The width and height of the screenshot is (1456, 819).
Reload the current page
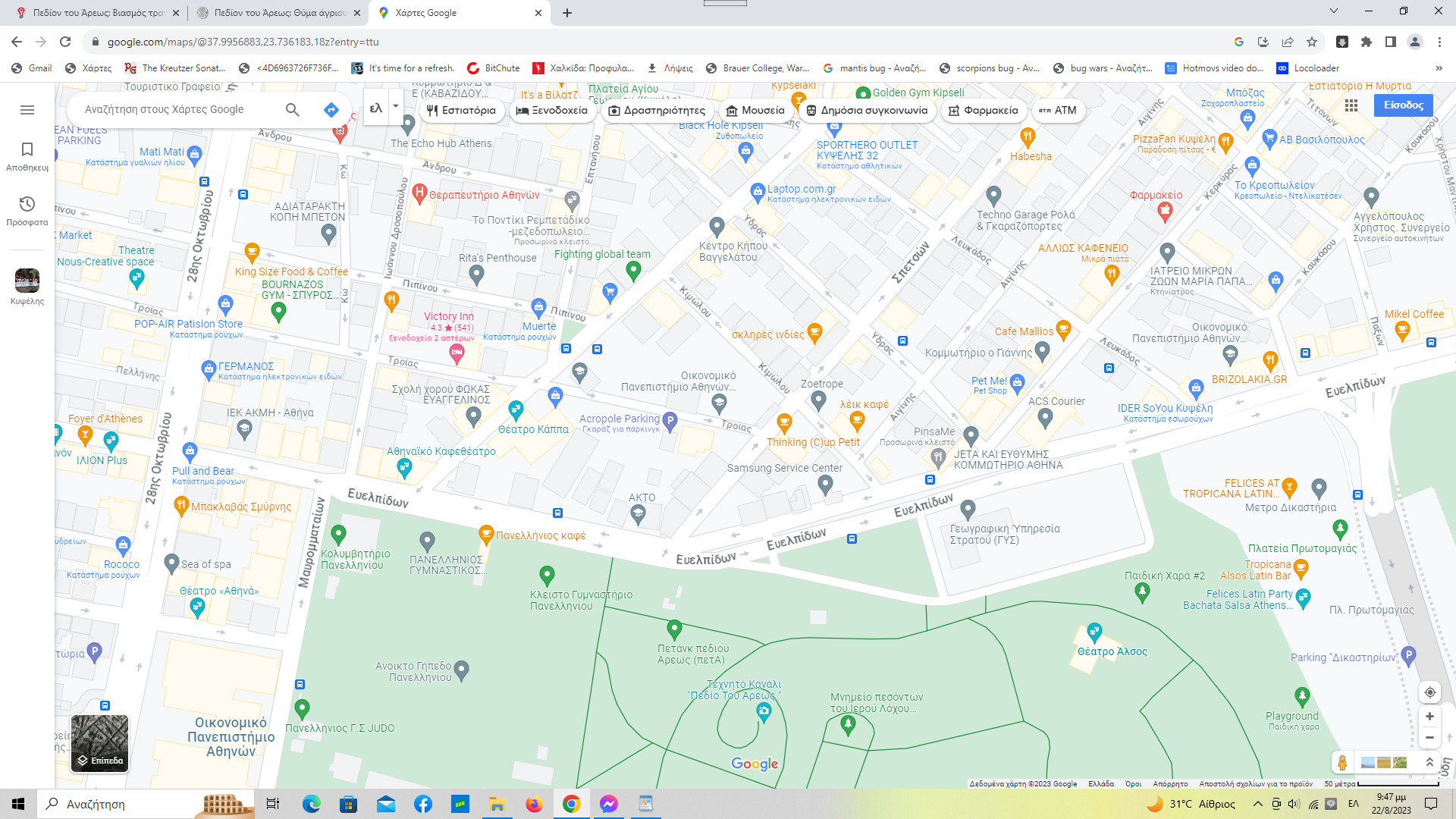[65, 42]
